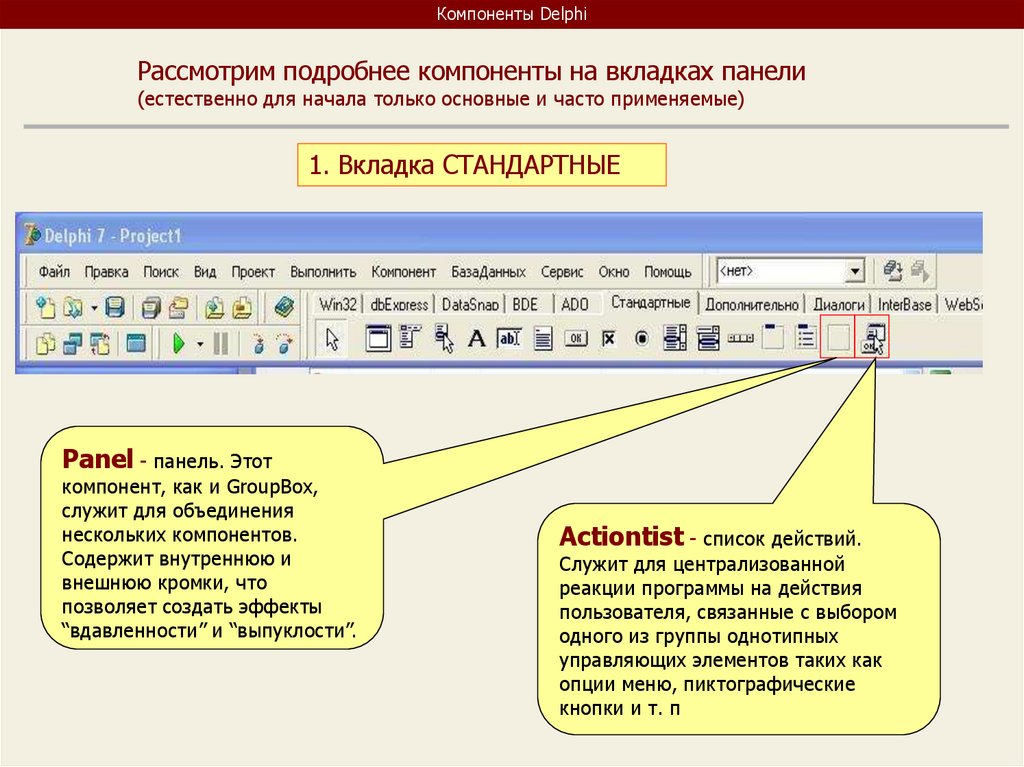Select the Стандартные palette tab

650,303
